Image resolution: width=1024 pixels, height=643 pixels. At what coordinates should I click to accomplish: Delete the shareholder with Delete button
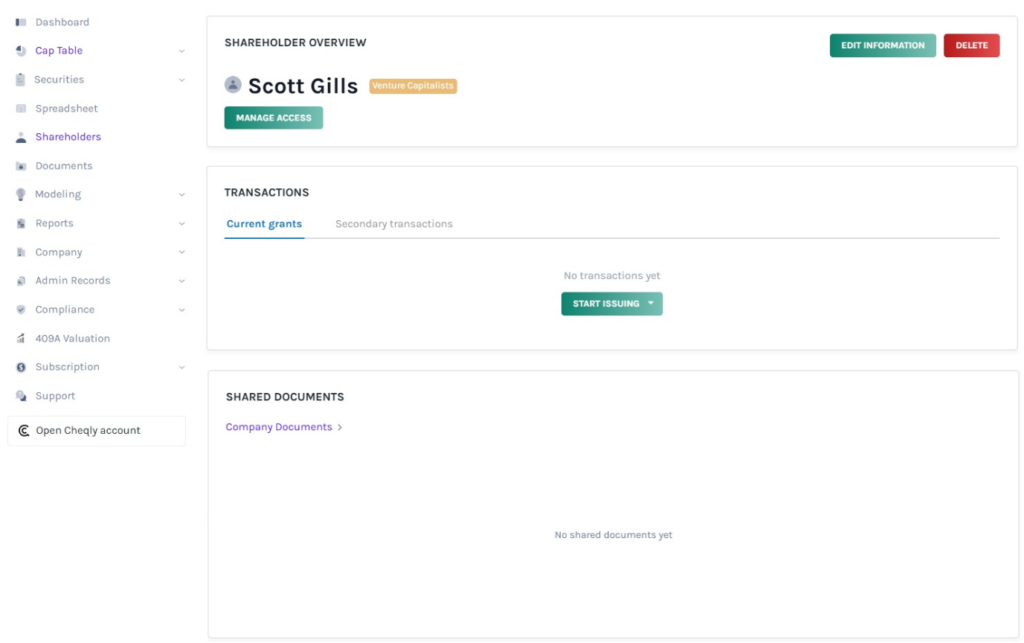point(971,45)
